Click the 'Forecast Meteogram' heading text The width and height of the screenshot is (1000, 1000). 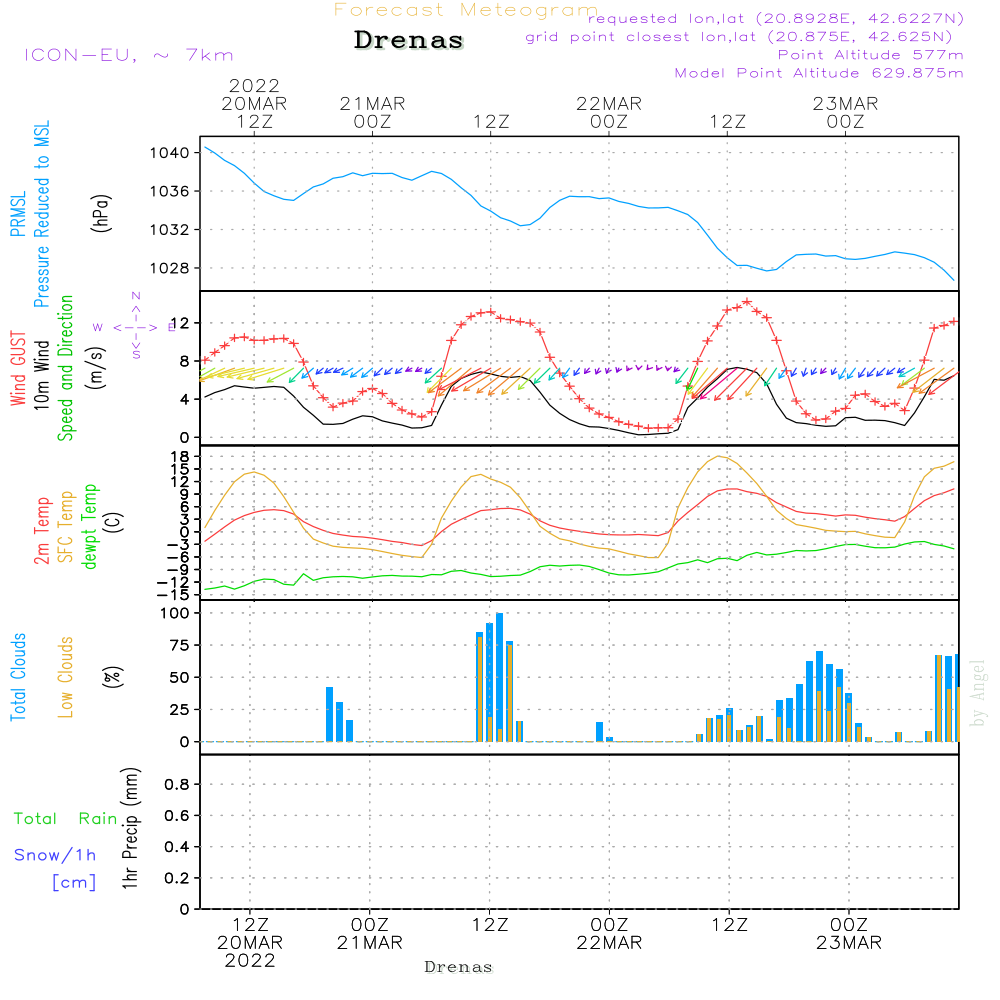[466, 10]
